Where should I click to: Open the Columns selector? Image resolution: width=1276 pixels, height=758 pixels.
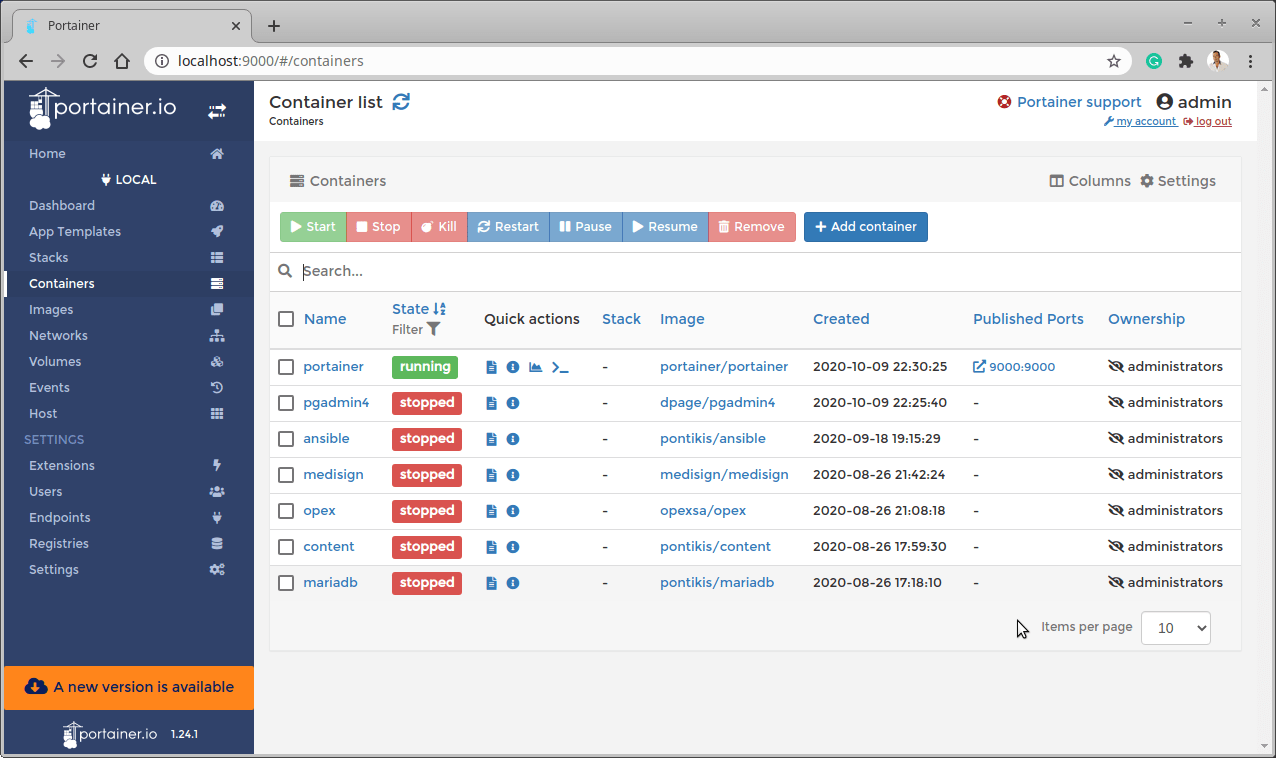click(x=1090, y=181)
